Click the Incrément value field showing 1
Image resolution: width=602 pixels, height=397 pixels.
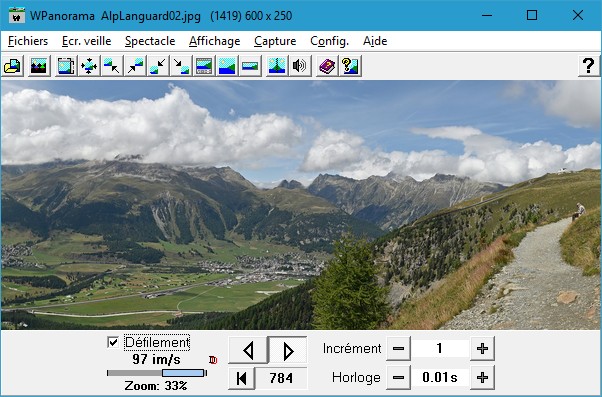440,348
